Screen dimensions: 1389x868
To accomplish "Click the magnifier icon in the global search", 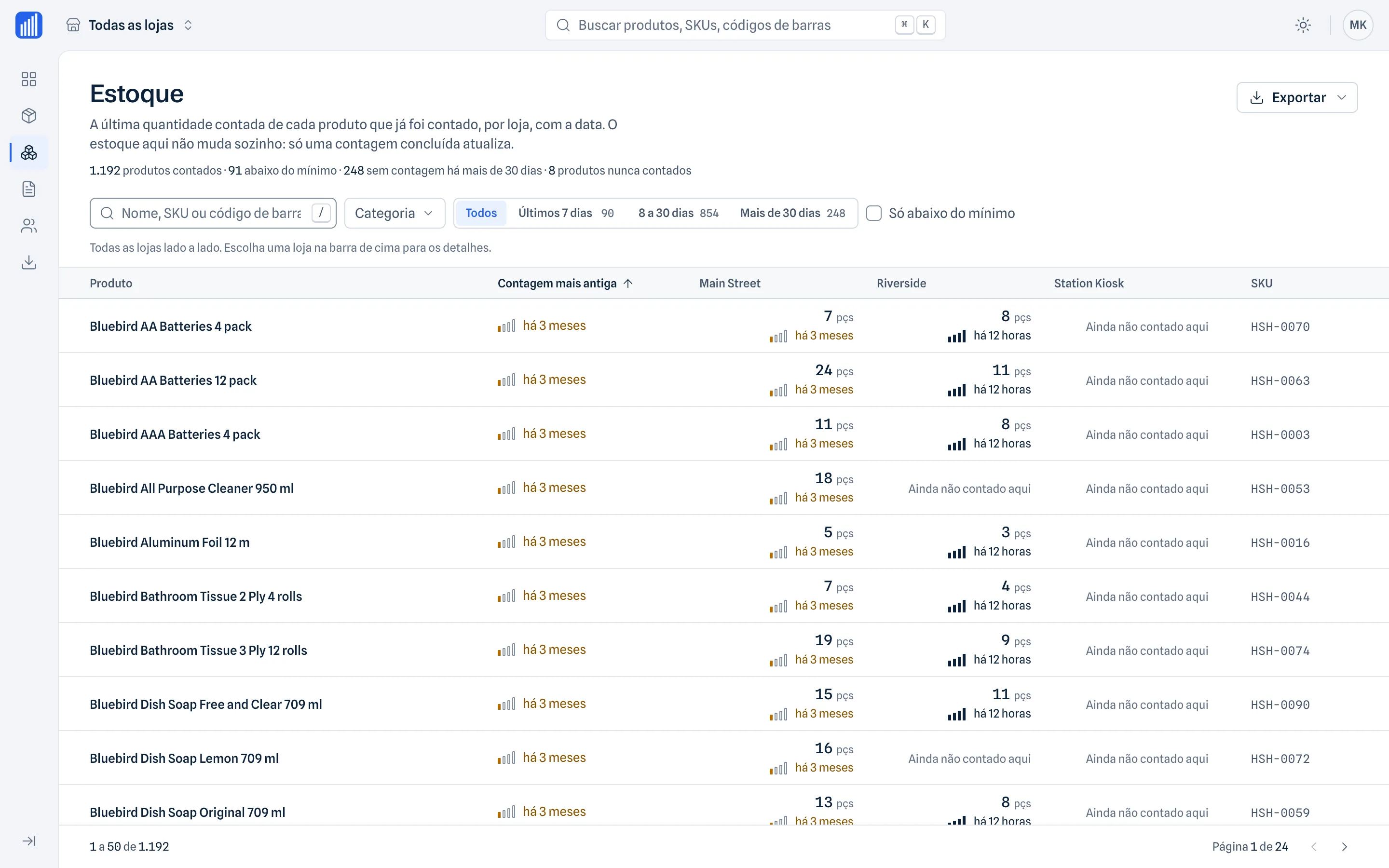I will click(x=563, y=25).
